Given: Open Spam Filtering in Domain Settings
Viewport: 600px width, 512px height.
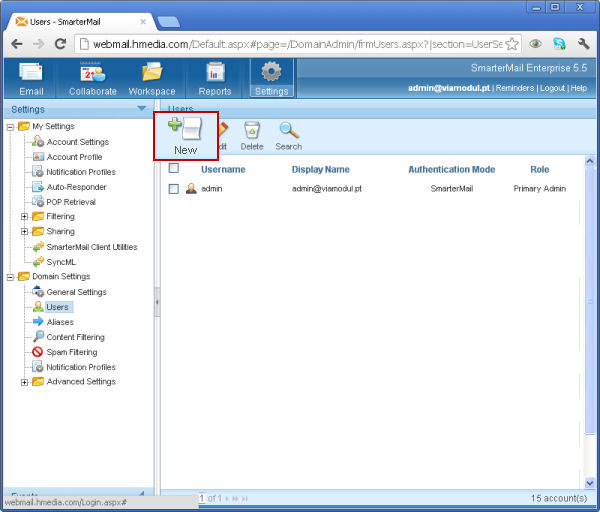Looking at the screenshot, I should [x=72, y=352].
